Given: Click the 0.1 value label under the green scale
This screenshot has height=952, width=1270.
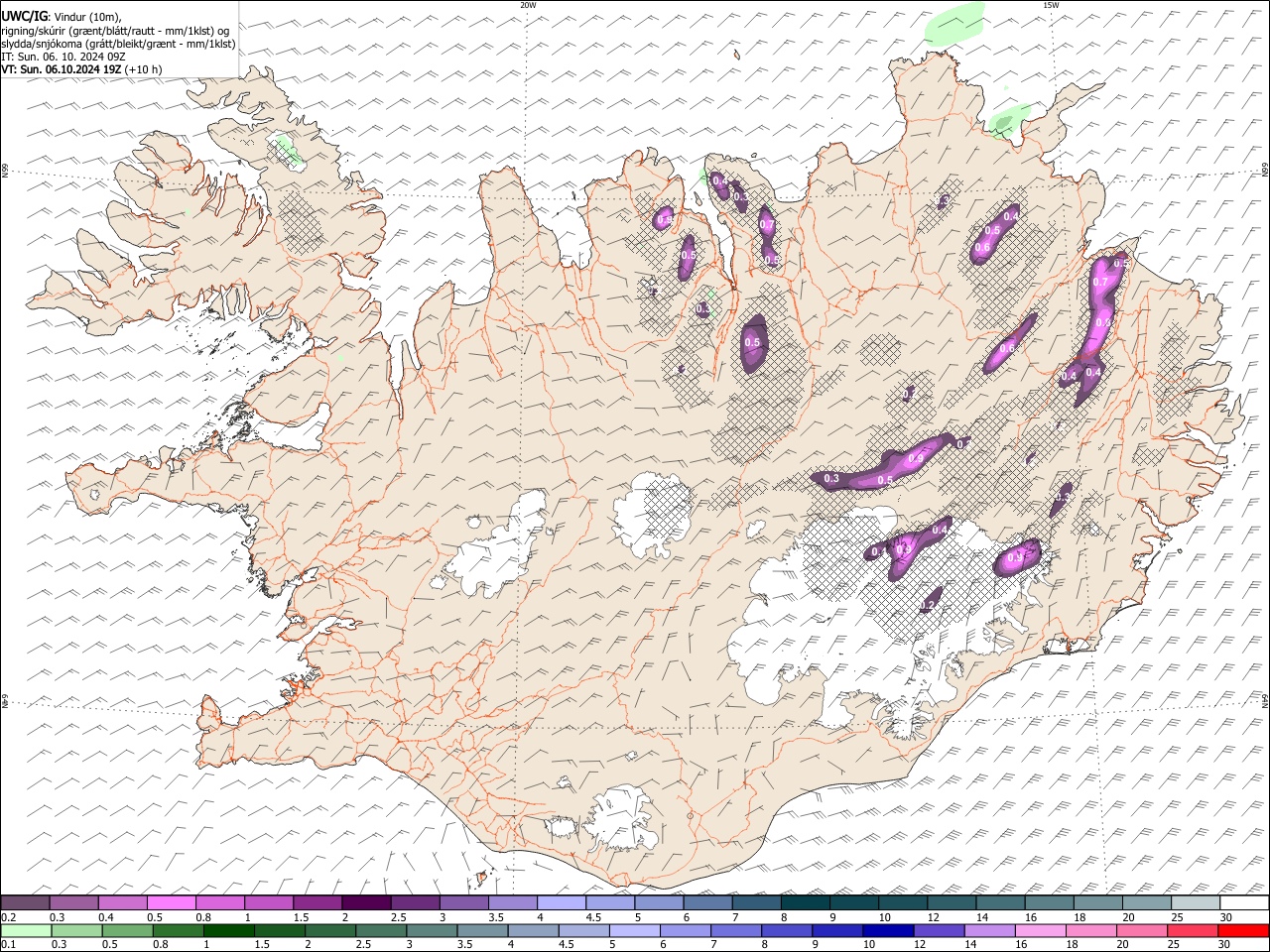Looking at the screenshot, I should [x=8, y=944].
